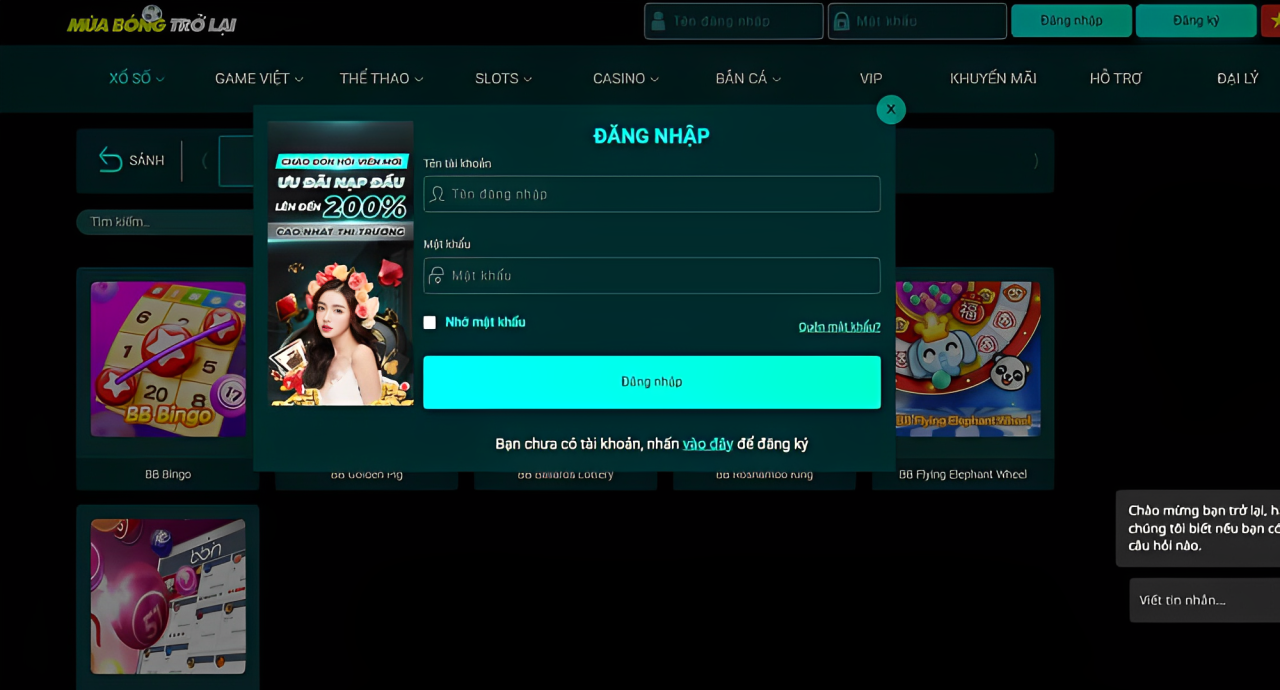Viewport: 1280px width, 690px height.
Task: Click the right carousel arrow in category bar
Action: tap(1035, 161)
